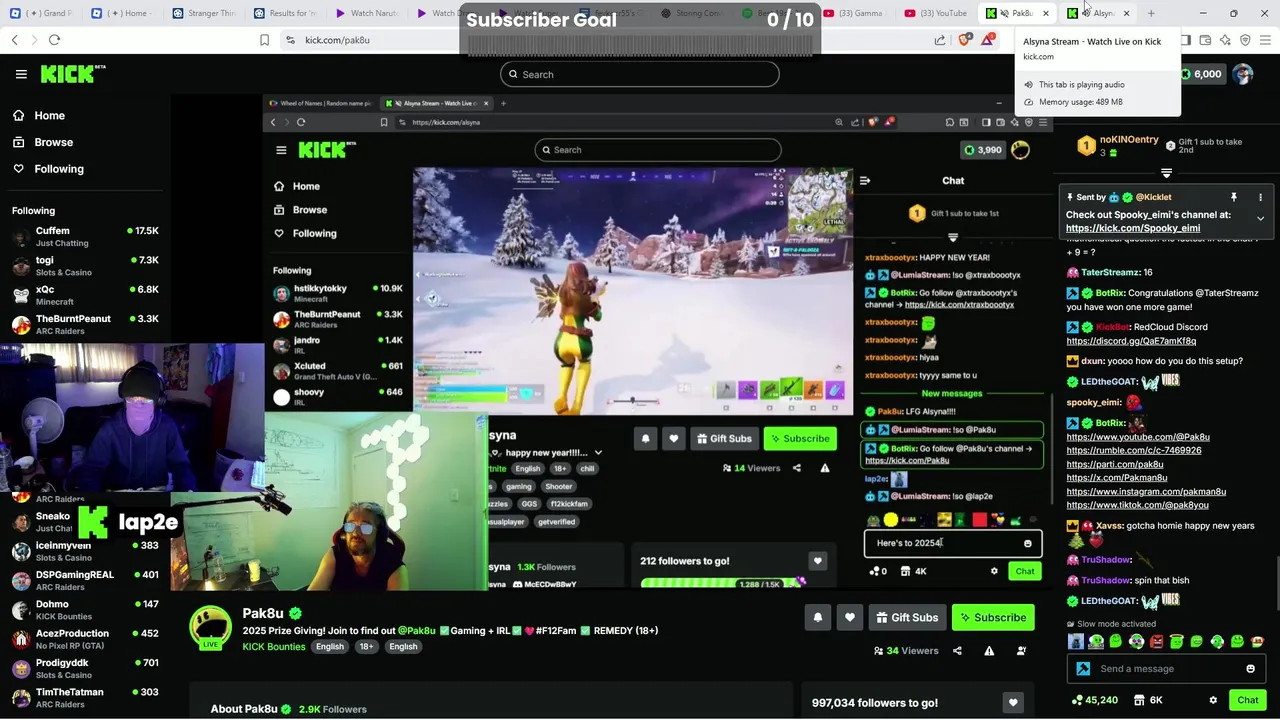Click the first emote in the quick emote row
Viewport: 1280px width, 720px height.
coord(1075,642)
